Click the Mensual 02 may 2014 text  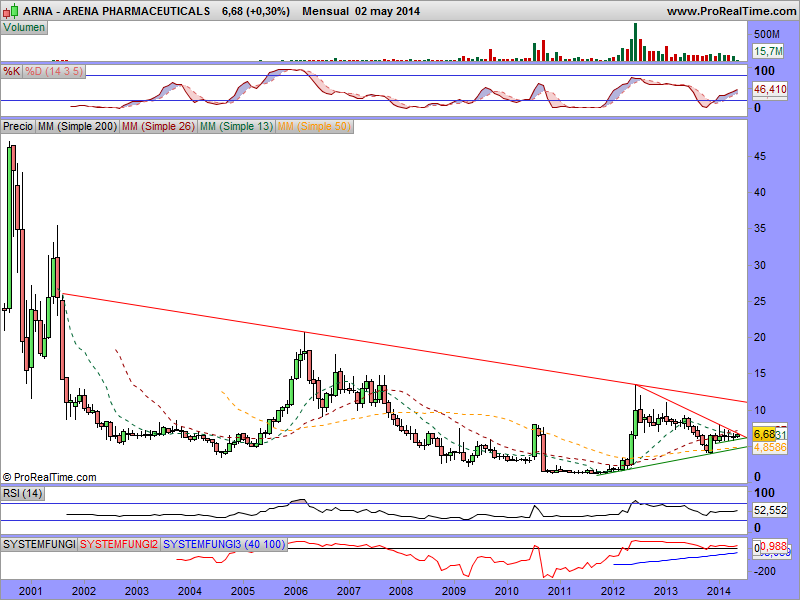coord(361,11)
